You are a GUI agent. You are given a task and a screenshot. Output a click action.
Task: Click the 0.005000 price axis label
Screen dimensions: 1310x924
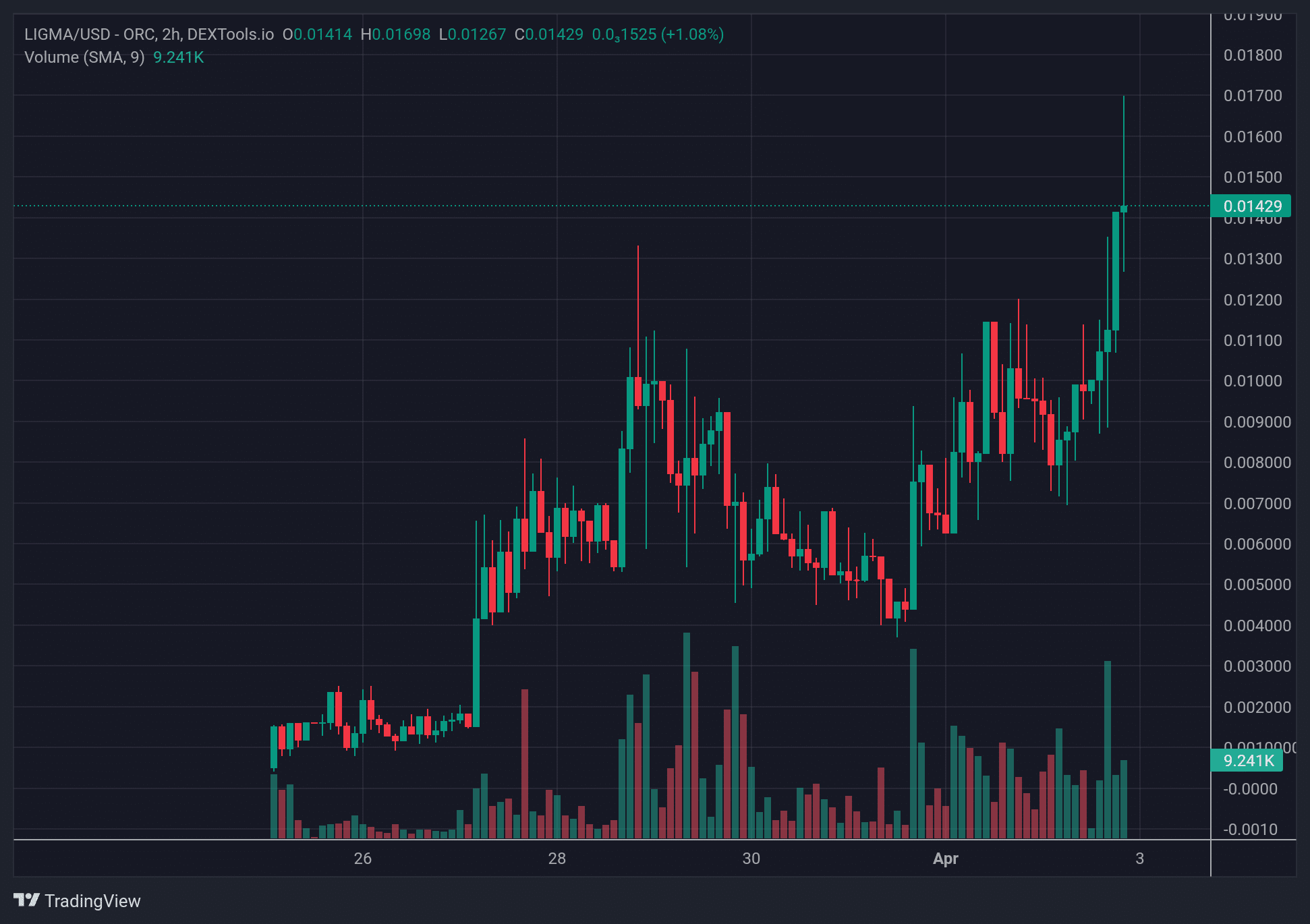click(1257, 585)
